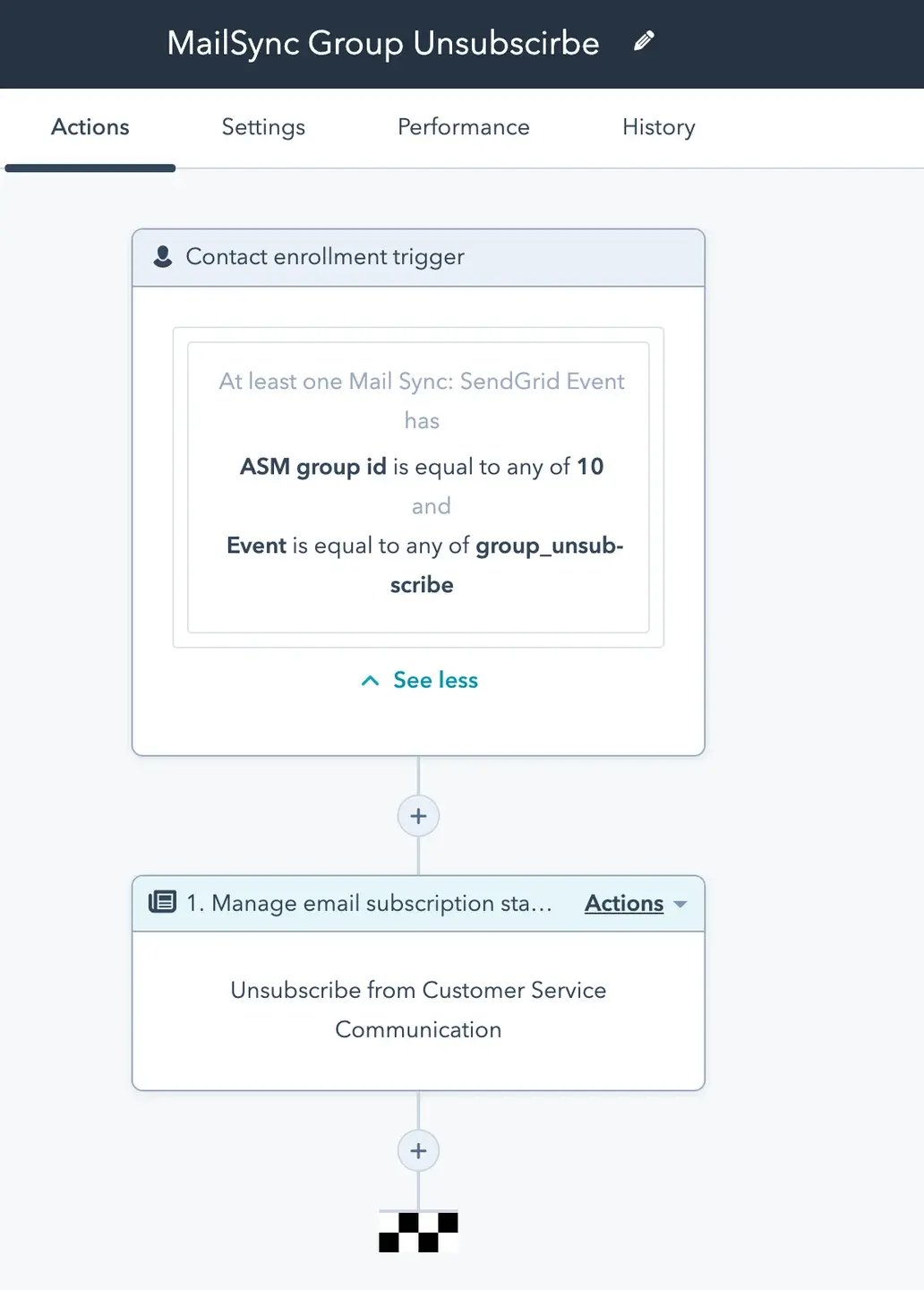This screenshot has width=924, height=1290.
Task: Add an action after the enrollment trigger
Action: tap(418, 816)
